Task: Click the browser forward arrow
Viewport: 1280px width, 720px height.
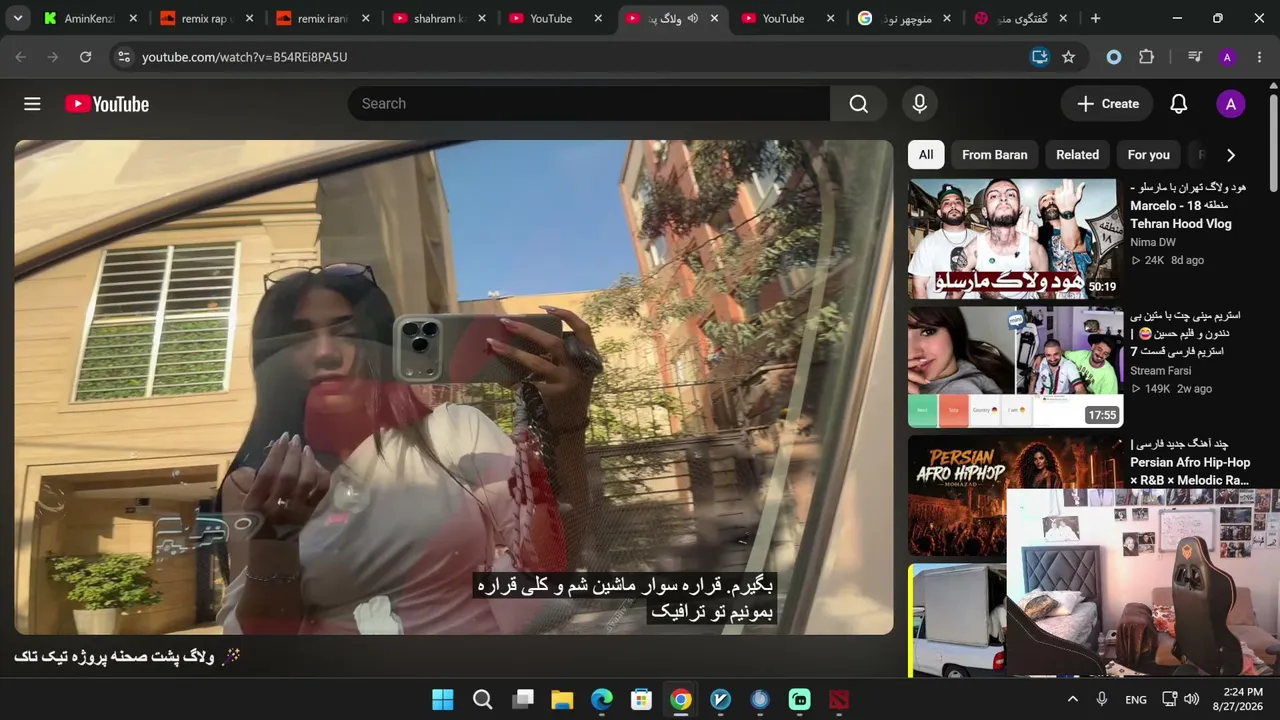Action: coord(53,57)
